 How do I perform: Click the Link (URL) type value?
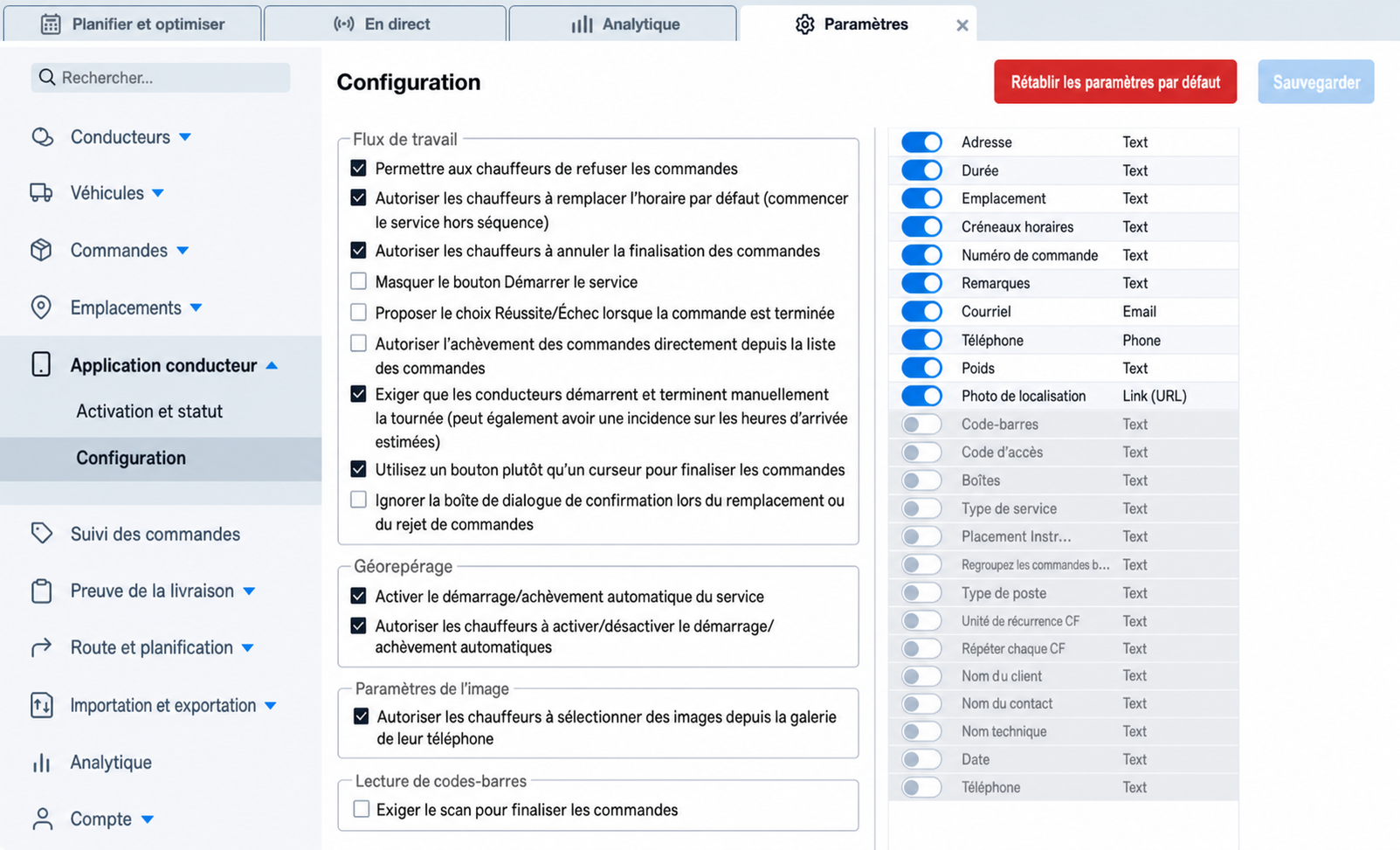point(1155,396)
